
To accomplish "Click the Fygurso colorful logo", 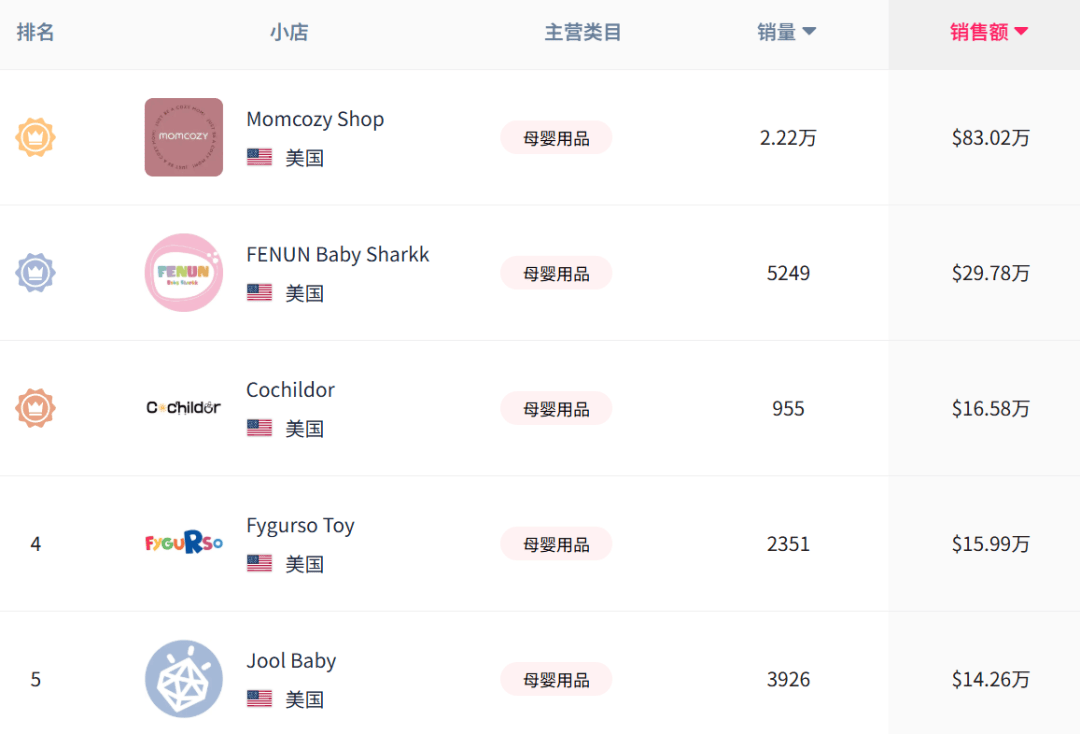I will pos(184,543).
